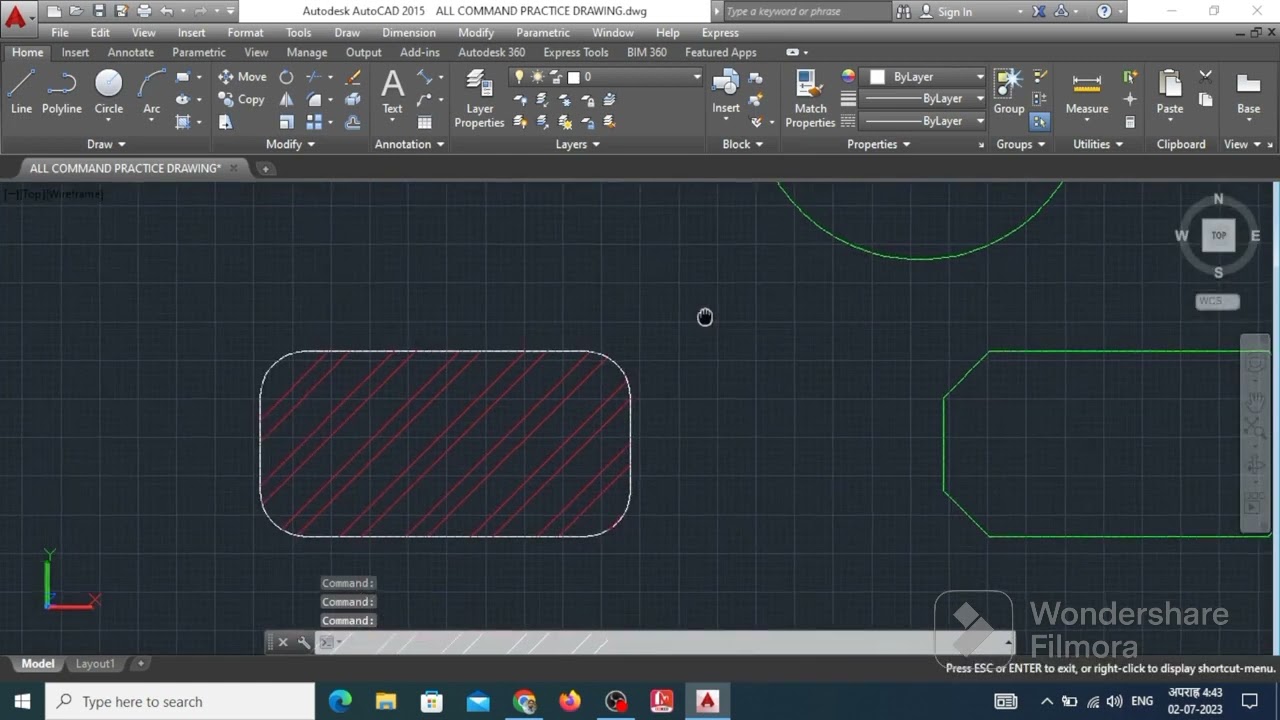Toggle layer lock padlock icon
Image resolution: width=1280 pixels, height=720 pixels.
555,77
